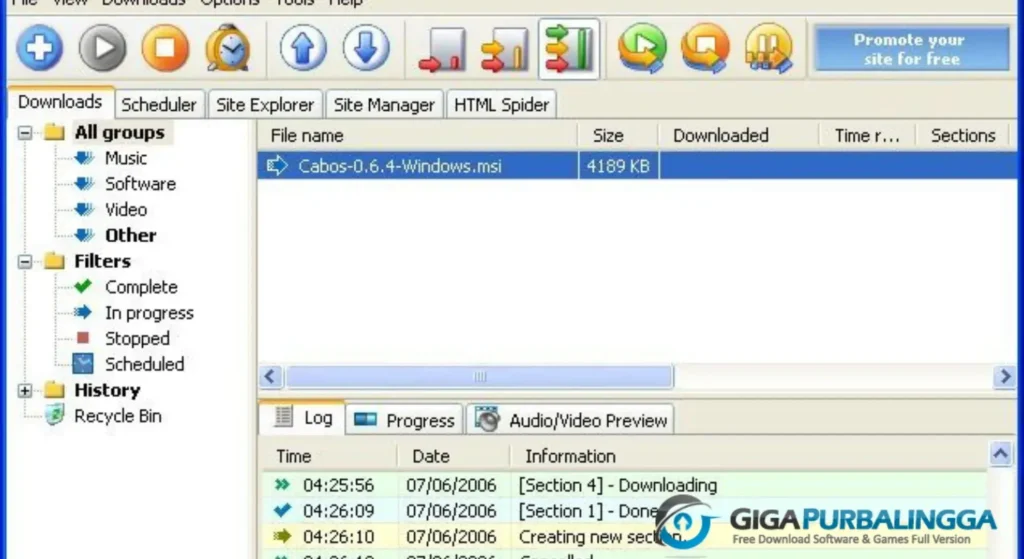Screen dimensions: 1024x559
Task: Click the orange Stop all downloads icon
Action: [705, 48]
